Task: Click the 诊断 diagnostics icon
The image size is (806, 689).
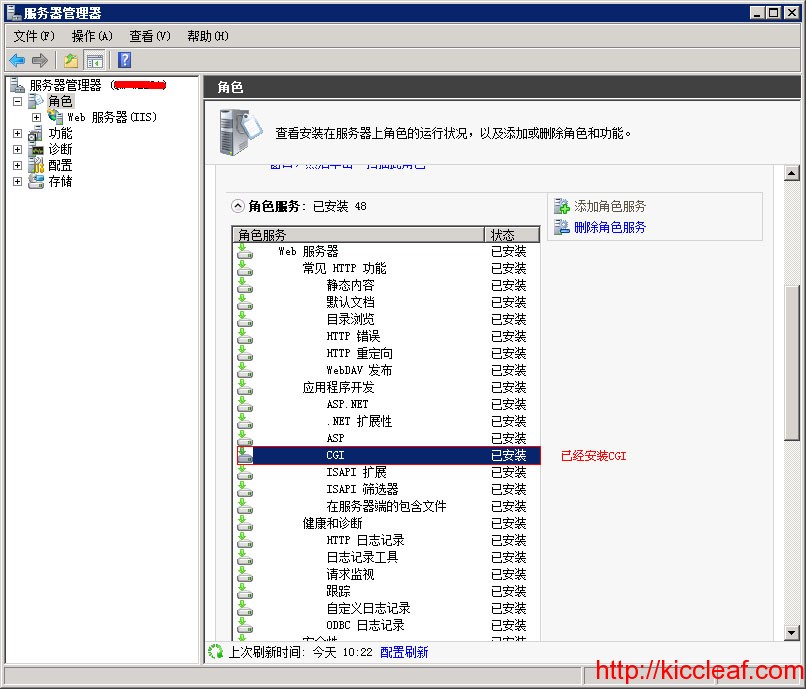Action: tap(37, 150)
